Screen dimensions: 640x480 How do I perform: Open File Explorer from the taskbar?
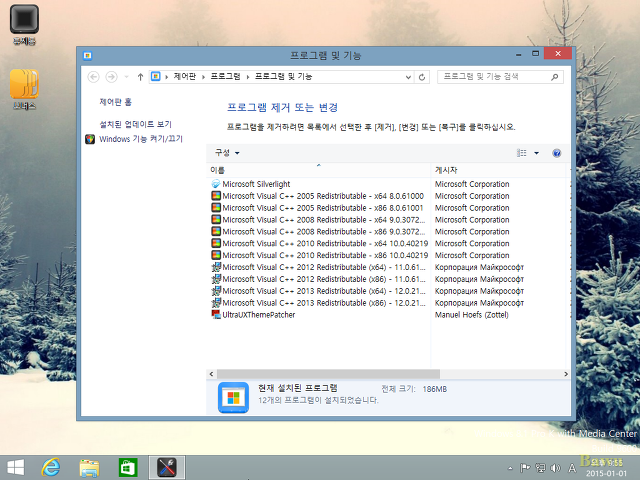click(x=89, y=467)
